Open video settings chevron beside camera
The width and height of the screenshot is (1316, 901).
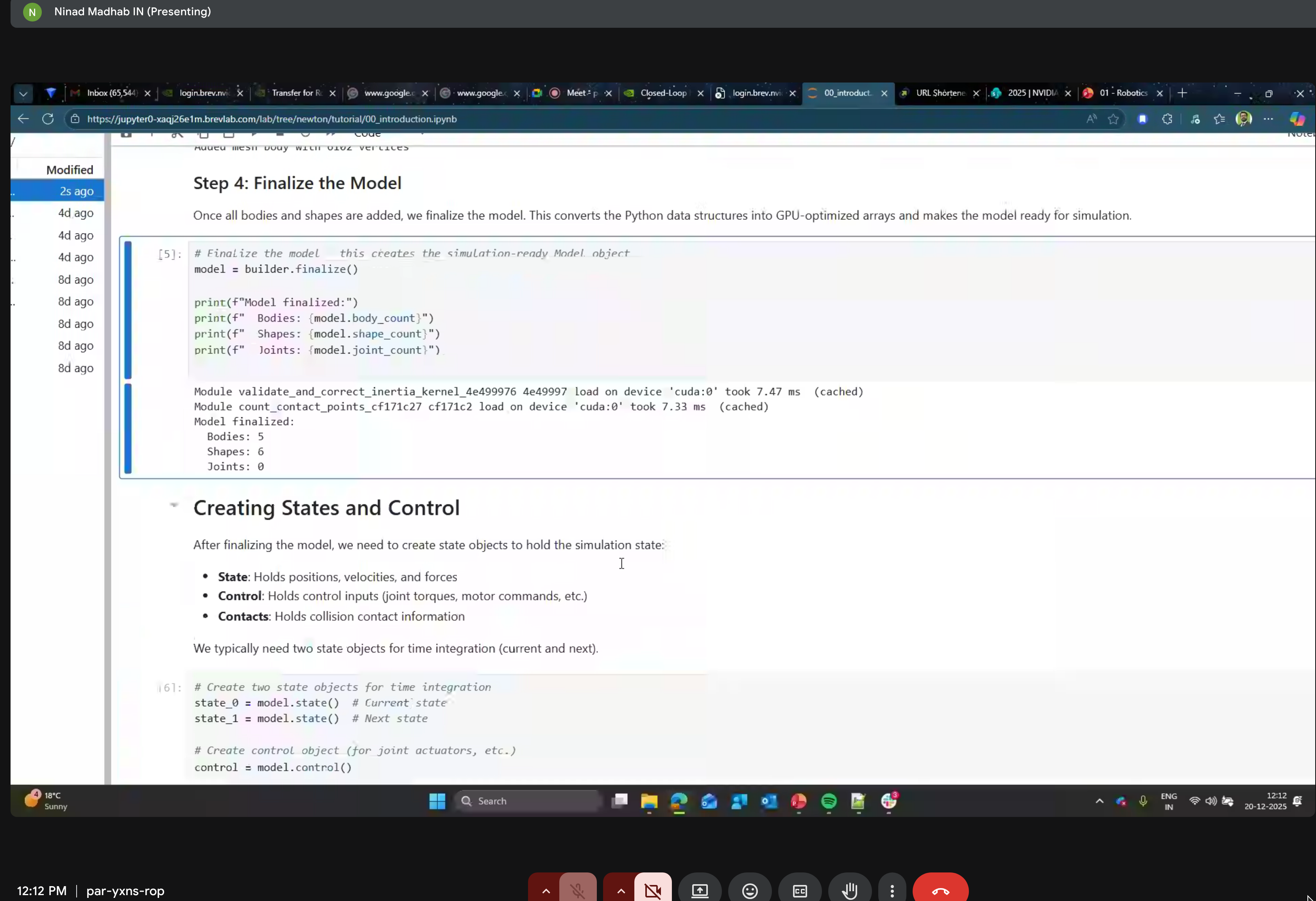pos(621,890)
